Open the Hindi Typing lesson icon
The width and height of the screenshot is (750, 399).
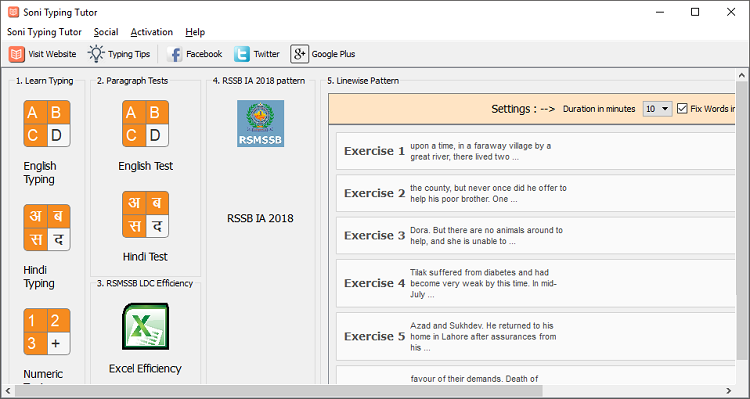coord(47,228)
